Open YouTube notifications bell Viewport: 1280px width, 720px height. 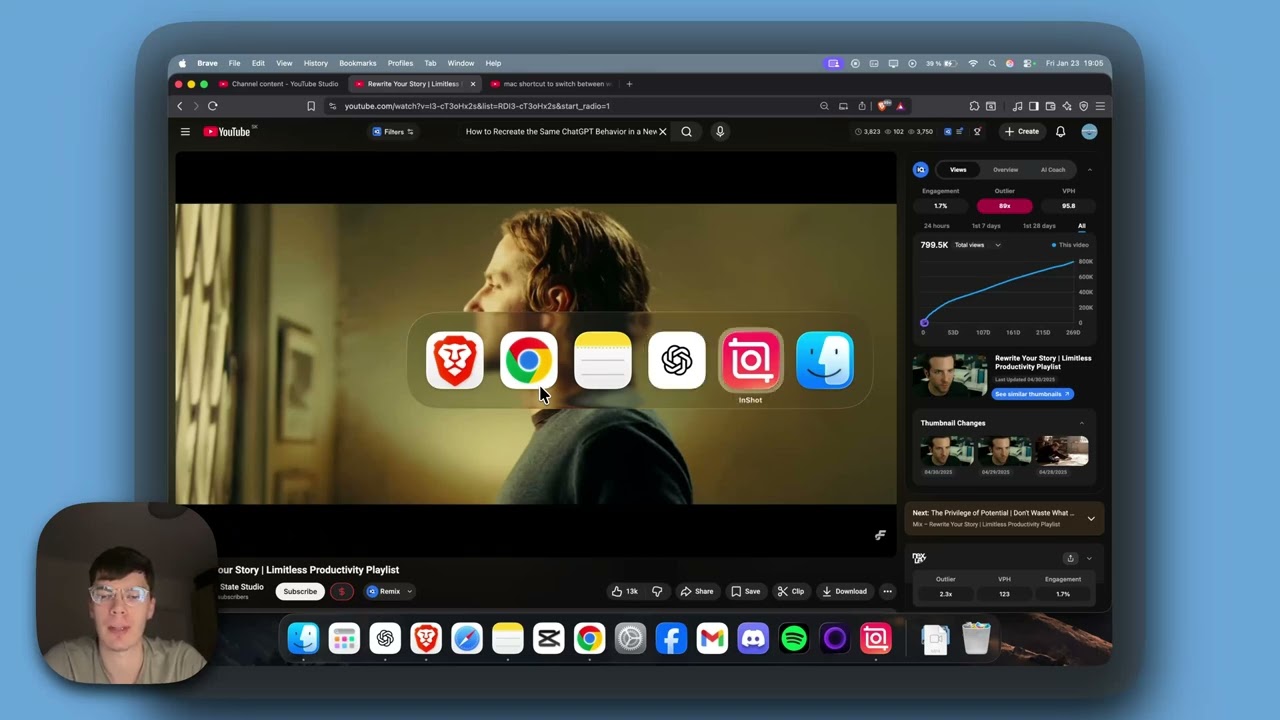click(1061, 131)
